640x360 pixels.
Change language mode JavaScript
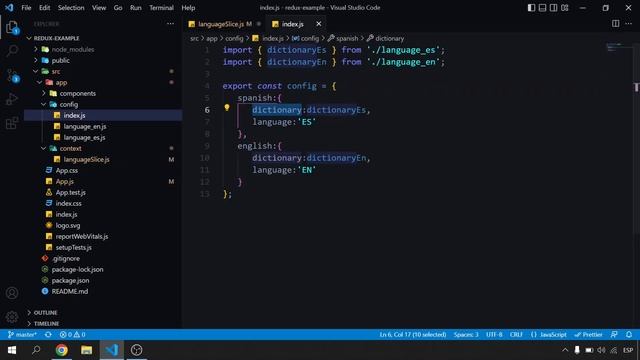point(549,334)
